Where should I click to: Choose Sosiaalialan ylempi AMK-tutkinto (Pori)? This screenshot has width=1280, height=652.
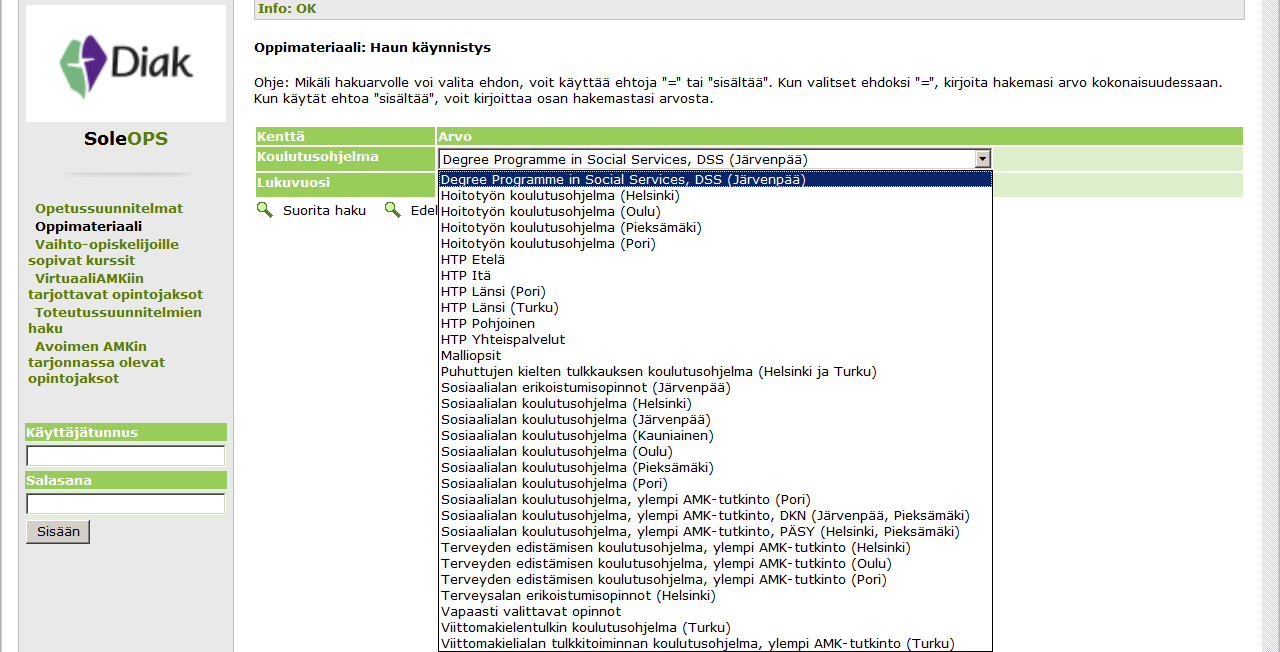click(x=715, y=500)
